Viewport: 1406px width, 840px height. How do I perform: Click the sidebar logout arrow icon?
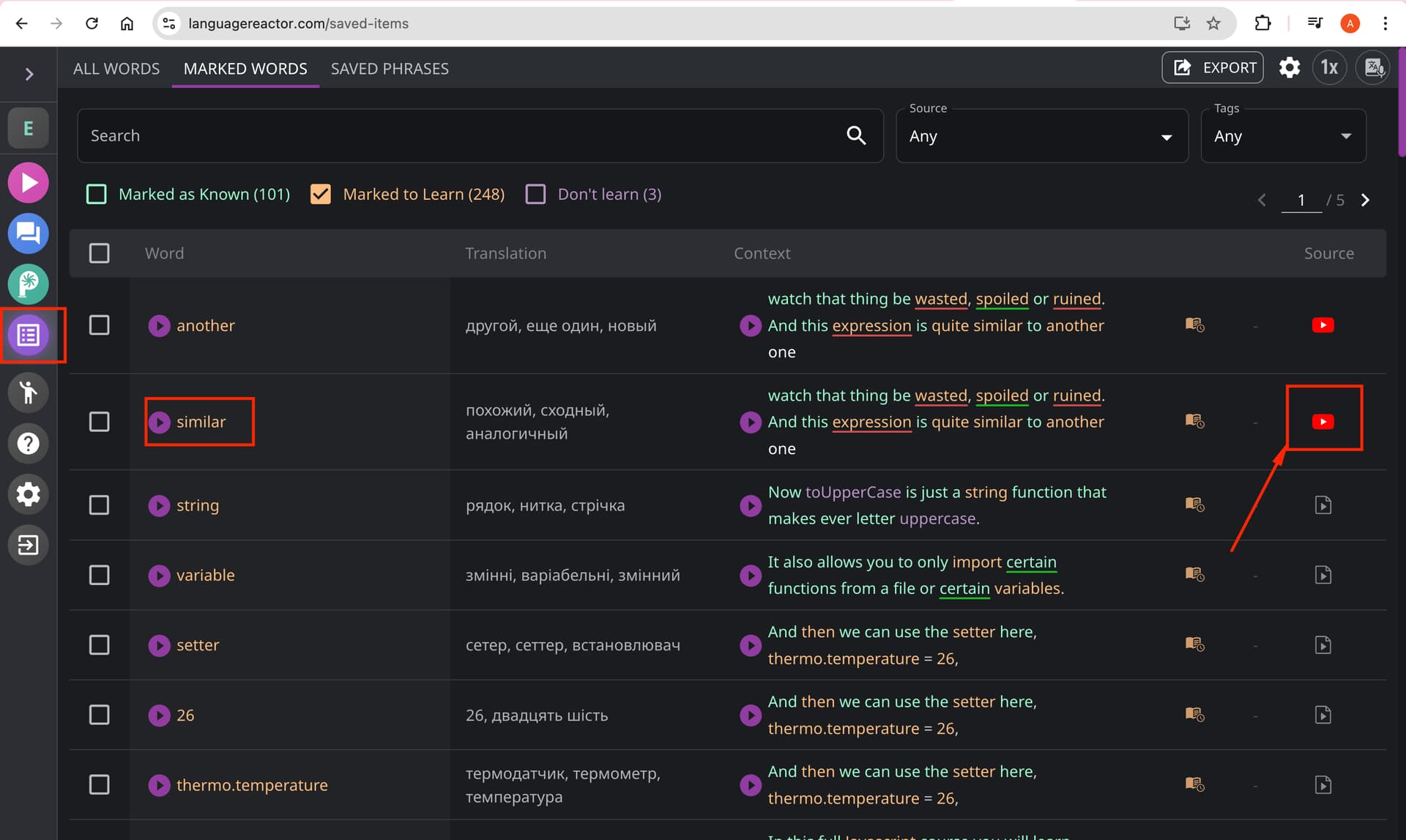tap(29, 545)
